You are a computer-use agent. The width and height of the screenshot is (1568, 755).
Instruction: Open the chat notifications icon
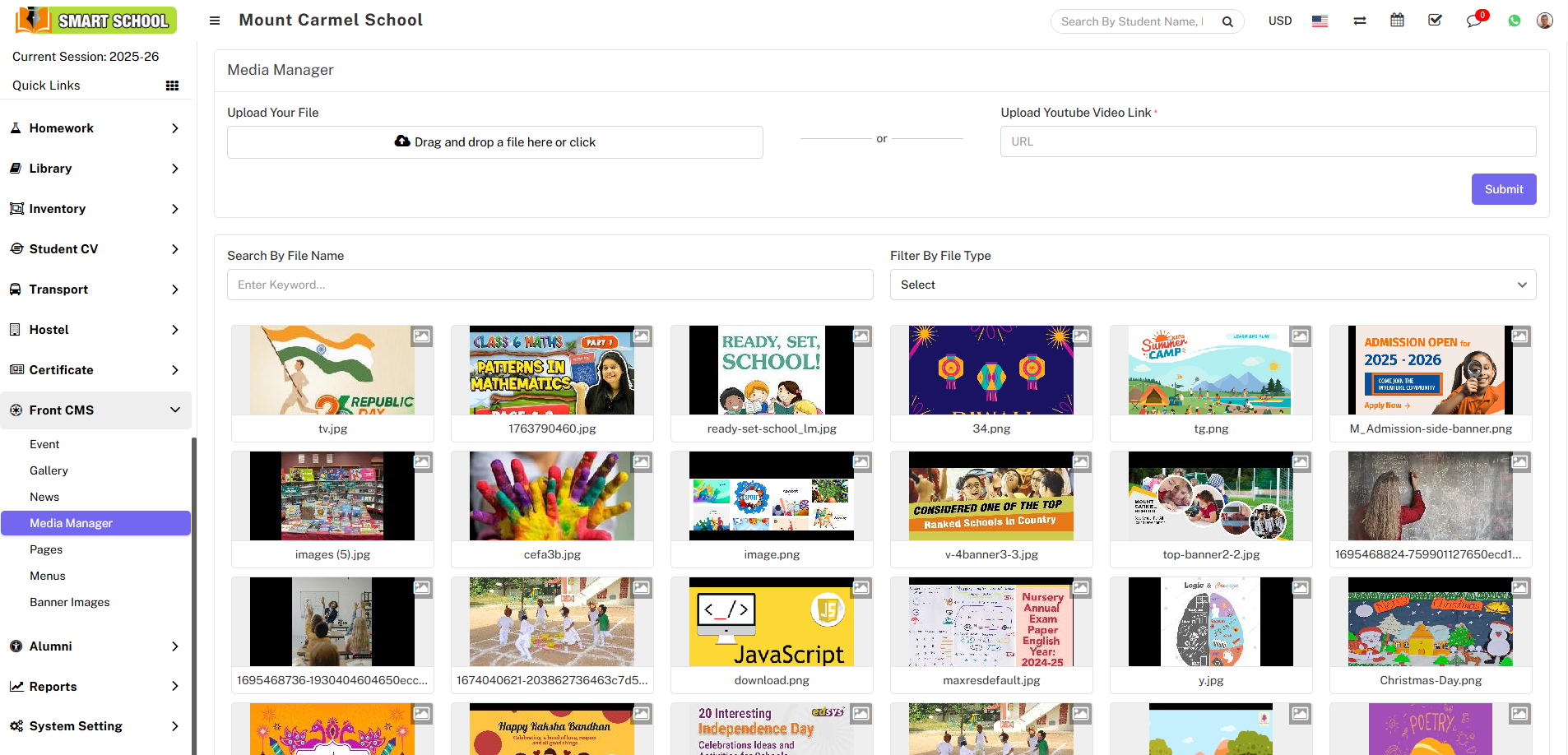coord(1473,21)
